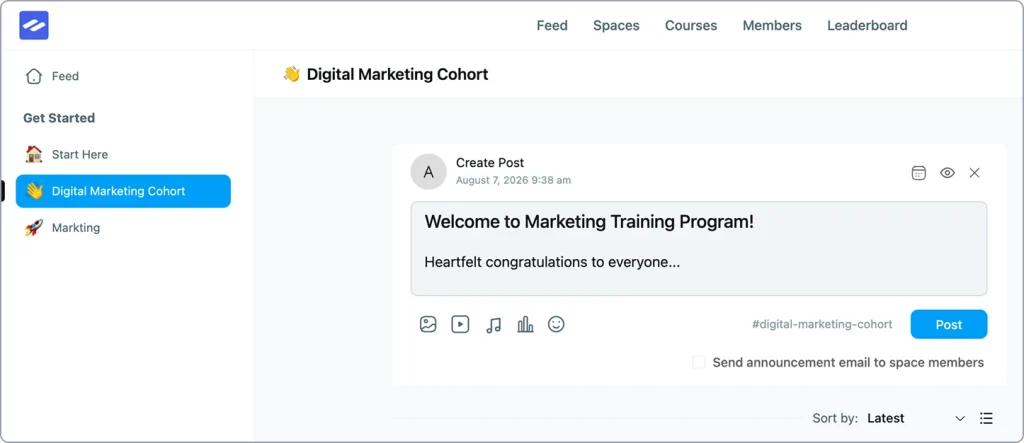Click the post title field Welcome text
This screenshot has width=1024, height=443.
(589, 222)
